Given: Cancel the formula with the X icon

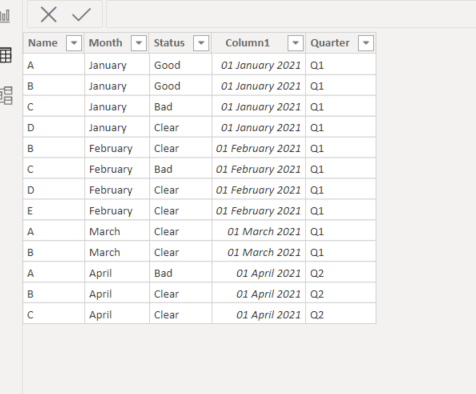Looking at the screenshot, I should tap(49, 15).
